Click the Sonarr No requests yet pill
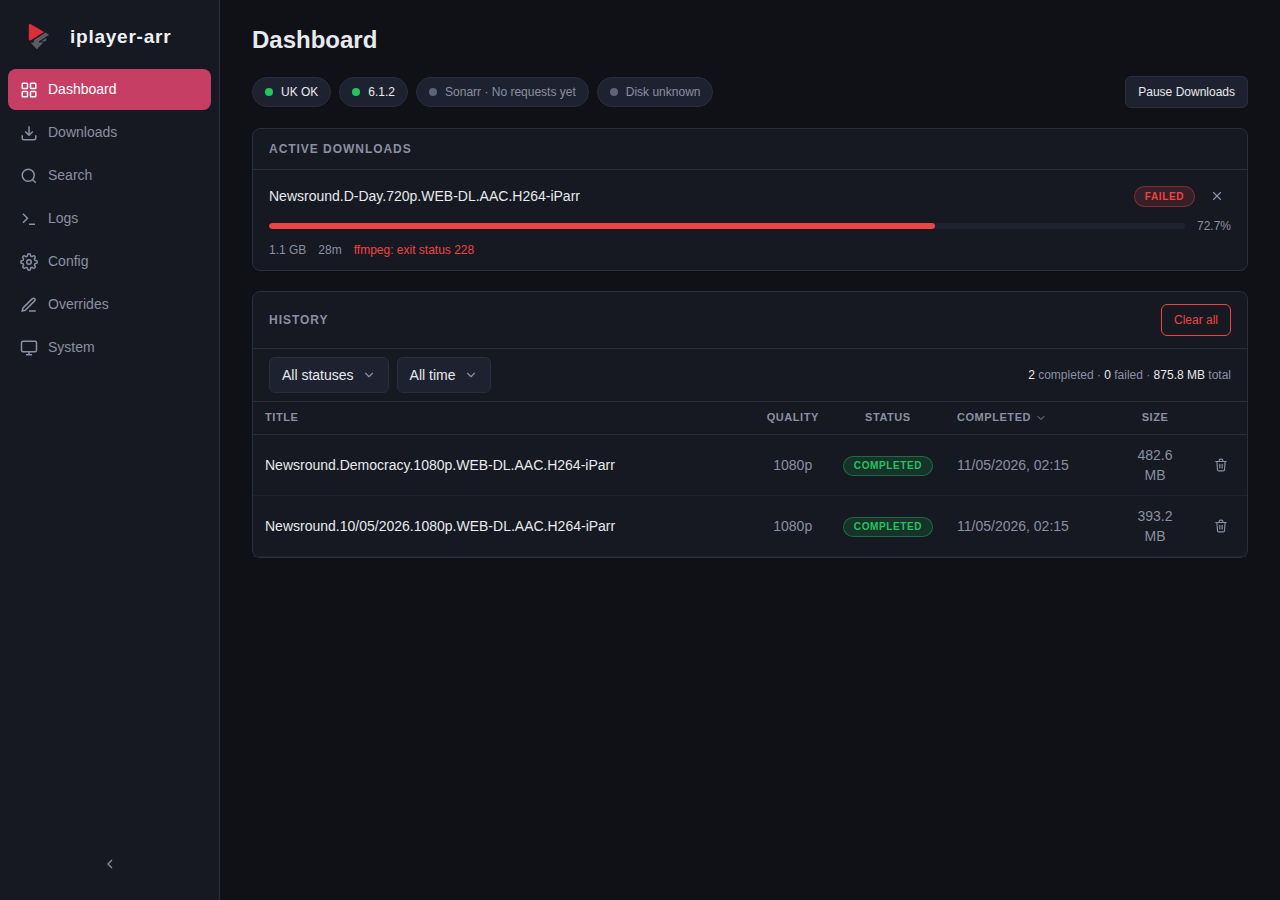This screenshot has width=1280, height=900. point(502,92)
